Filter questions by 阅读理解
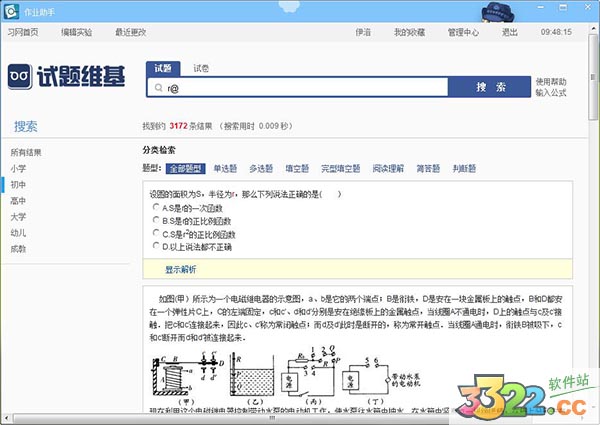600x425 pixels. (x=388, y=169)
